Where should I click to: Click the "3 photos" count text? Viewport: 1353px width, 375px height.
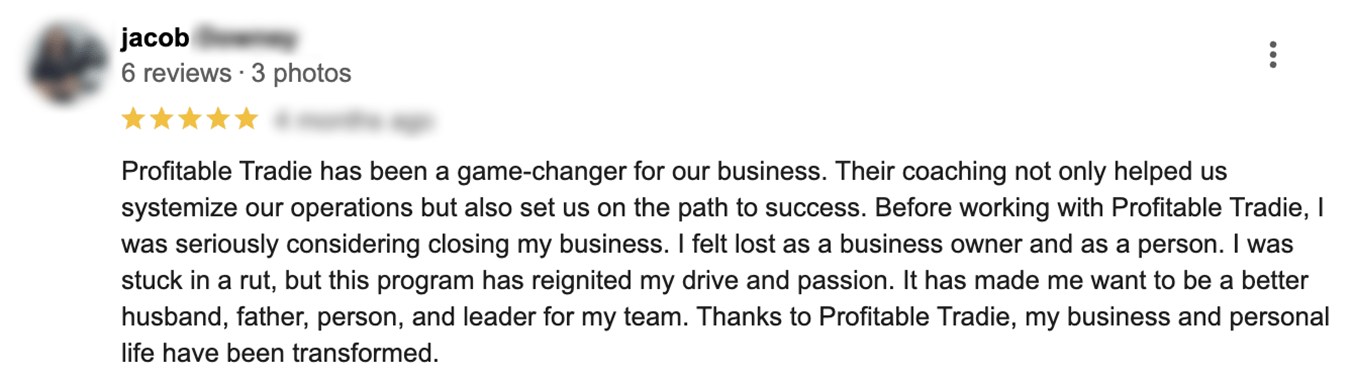[301, 73]
